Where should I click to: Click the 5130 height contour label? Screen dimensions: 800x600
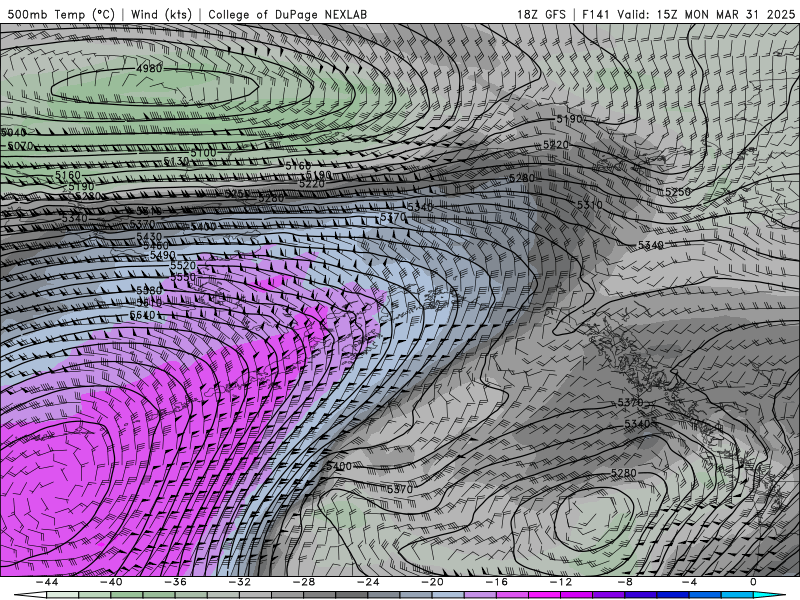[177, 161]
